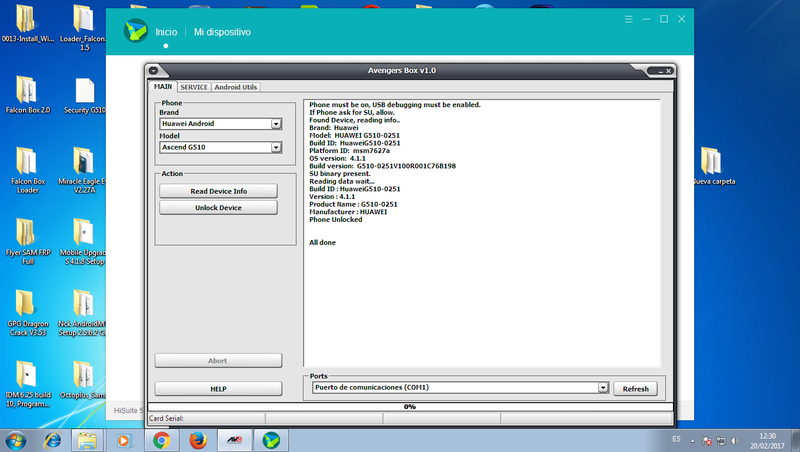Screen dimensions: 800x452
Task: Open the Falcon Box Loader folder
Action: [x=28, y=170]
